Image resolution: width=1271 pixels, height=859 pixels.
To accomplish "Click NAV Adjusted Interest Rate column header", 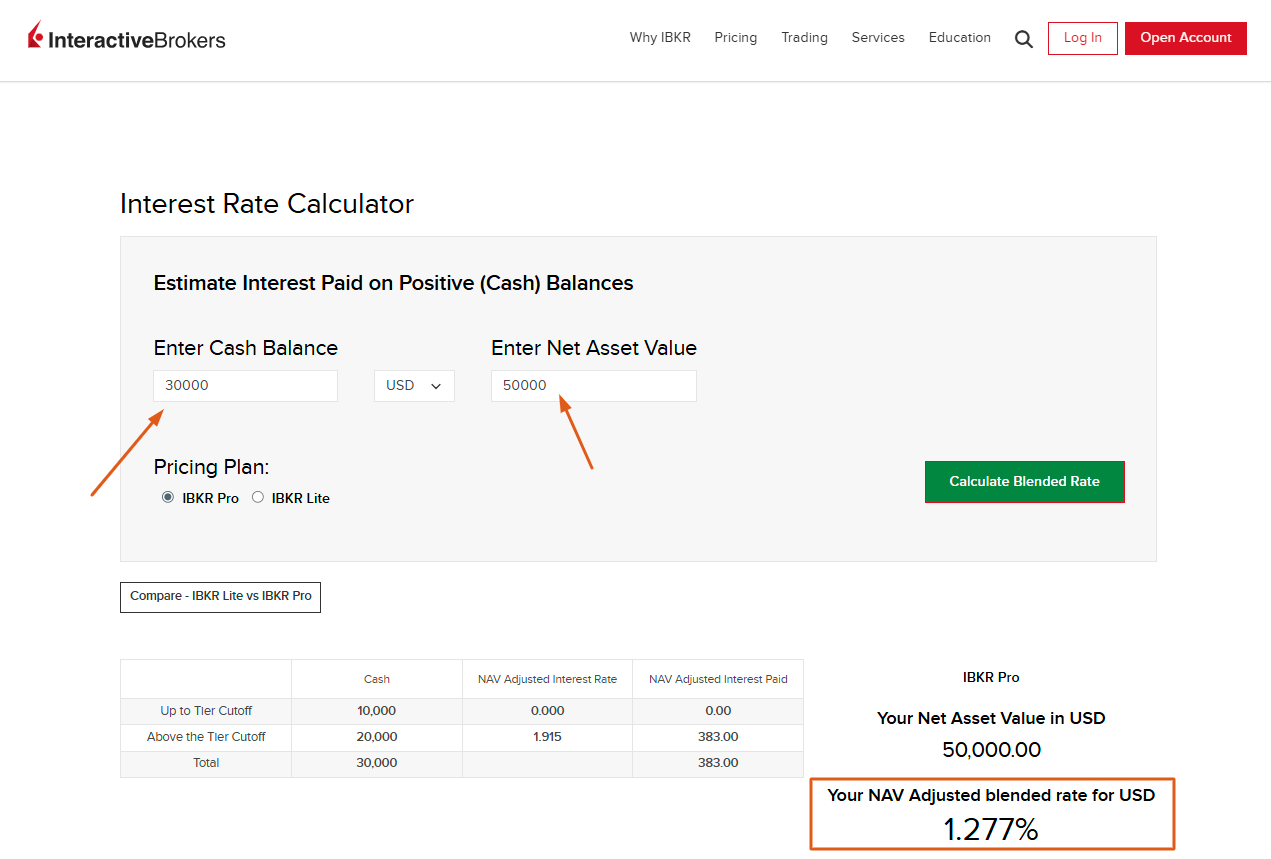I will 547,679.
